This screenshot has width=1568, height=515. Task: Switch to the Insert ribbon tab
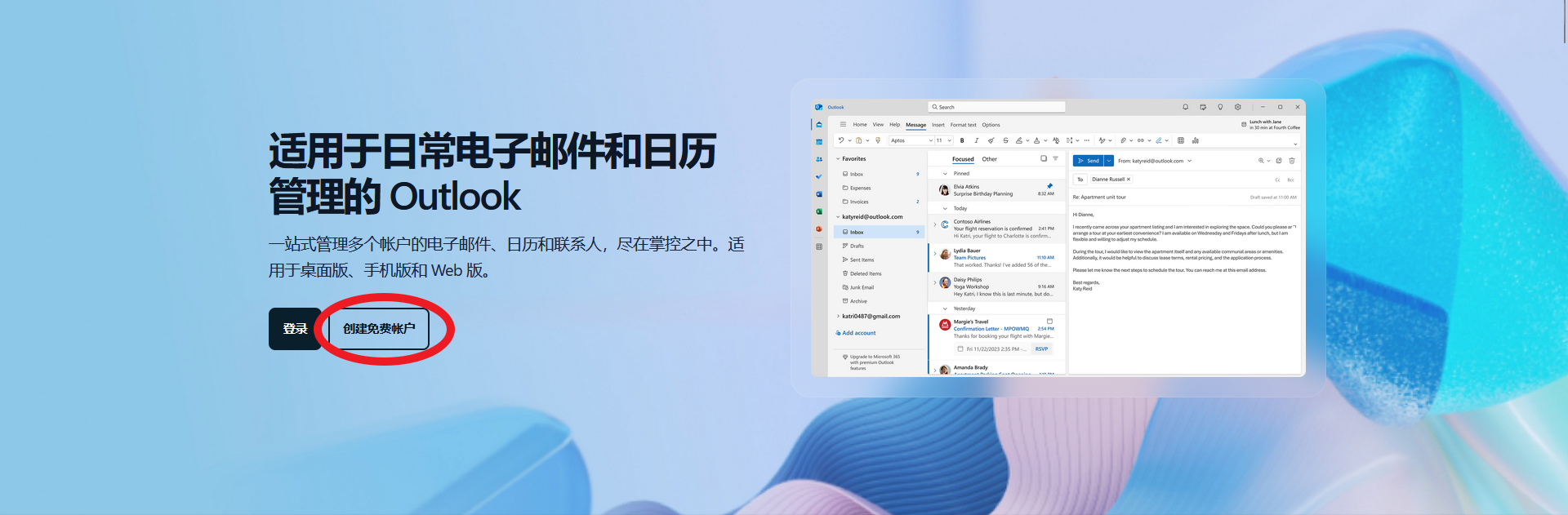coord(938,125)
